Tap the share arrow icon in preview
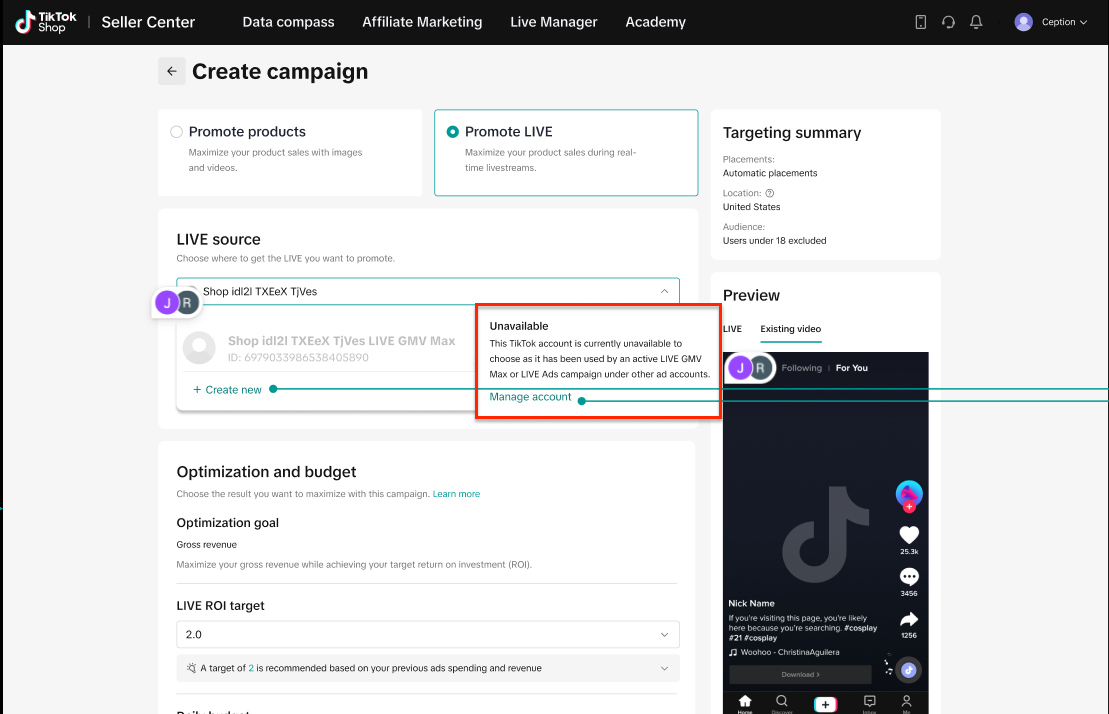The width and height of the screenshot is (1109, 714). tap(909, 619)
